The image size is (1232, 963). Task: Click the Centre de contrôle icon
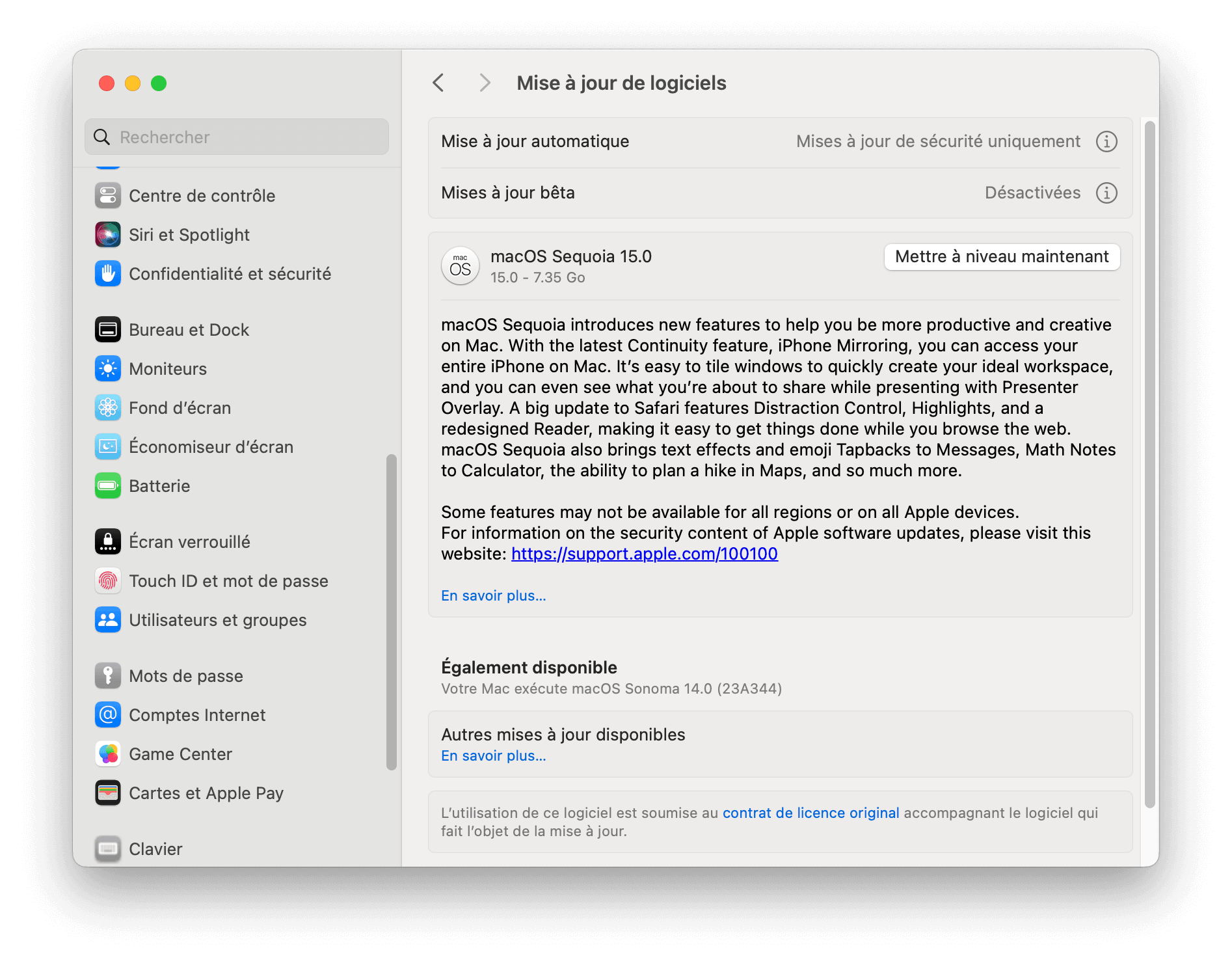coord(108,196)
